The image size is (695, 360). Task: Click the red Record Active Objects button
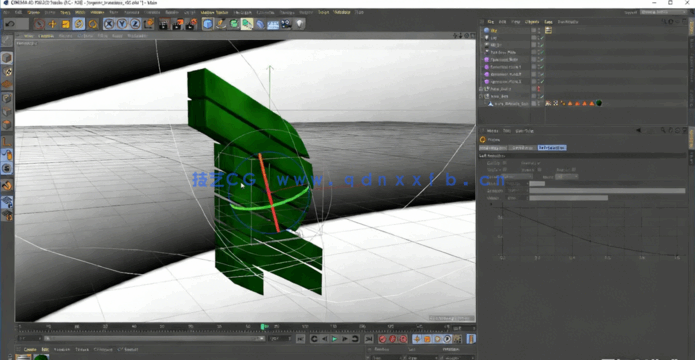(382, 339)
